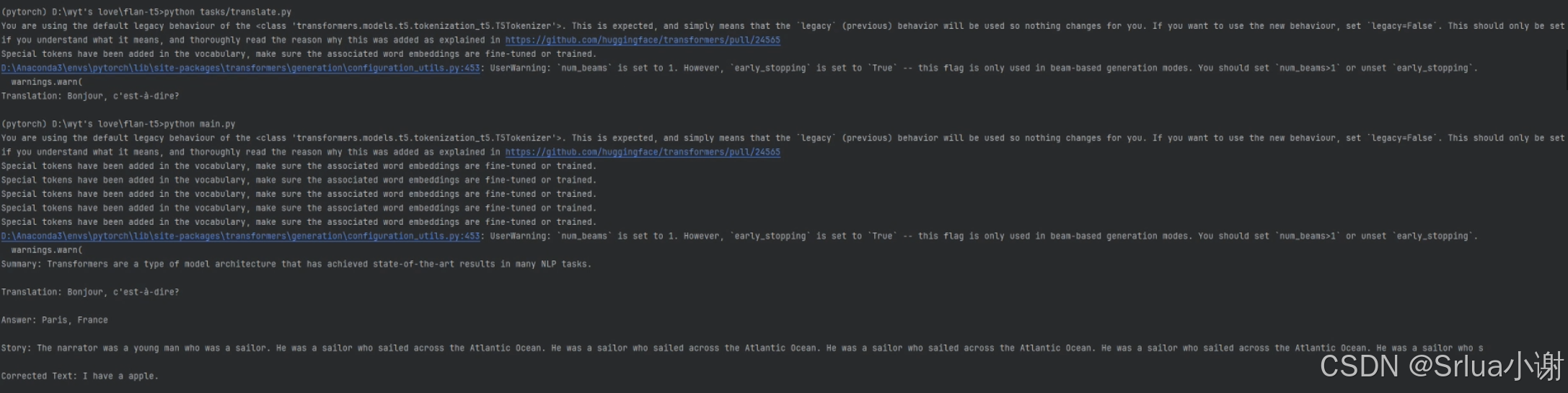
Task: Click the 'warnings.warn(' line above the Summary
Action: 47,250
